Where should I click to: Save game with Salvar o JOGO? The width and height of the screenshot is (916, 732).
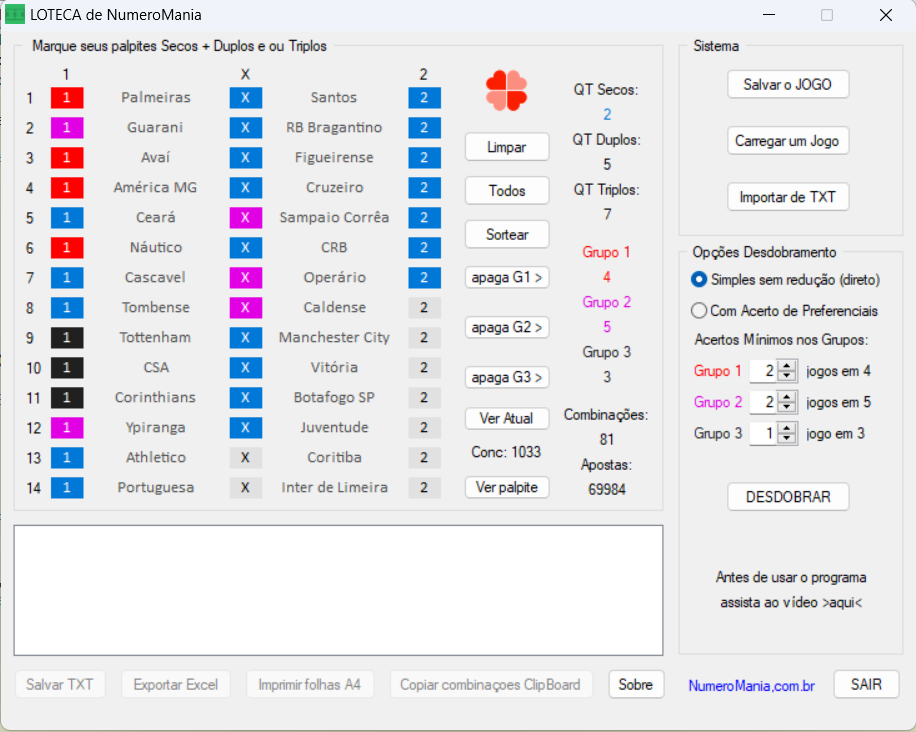point(788,85)
